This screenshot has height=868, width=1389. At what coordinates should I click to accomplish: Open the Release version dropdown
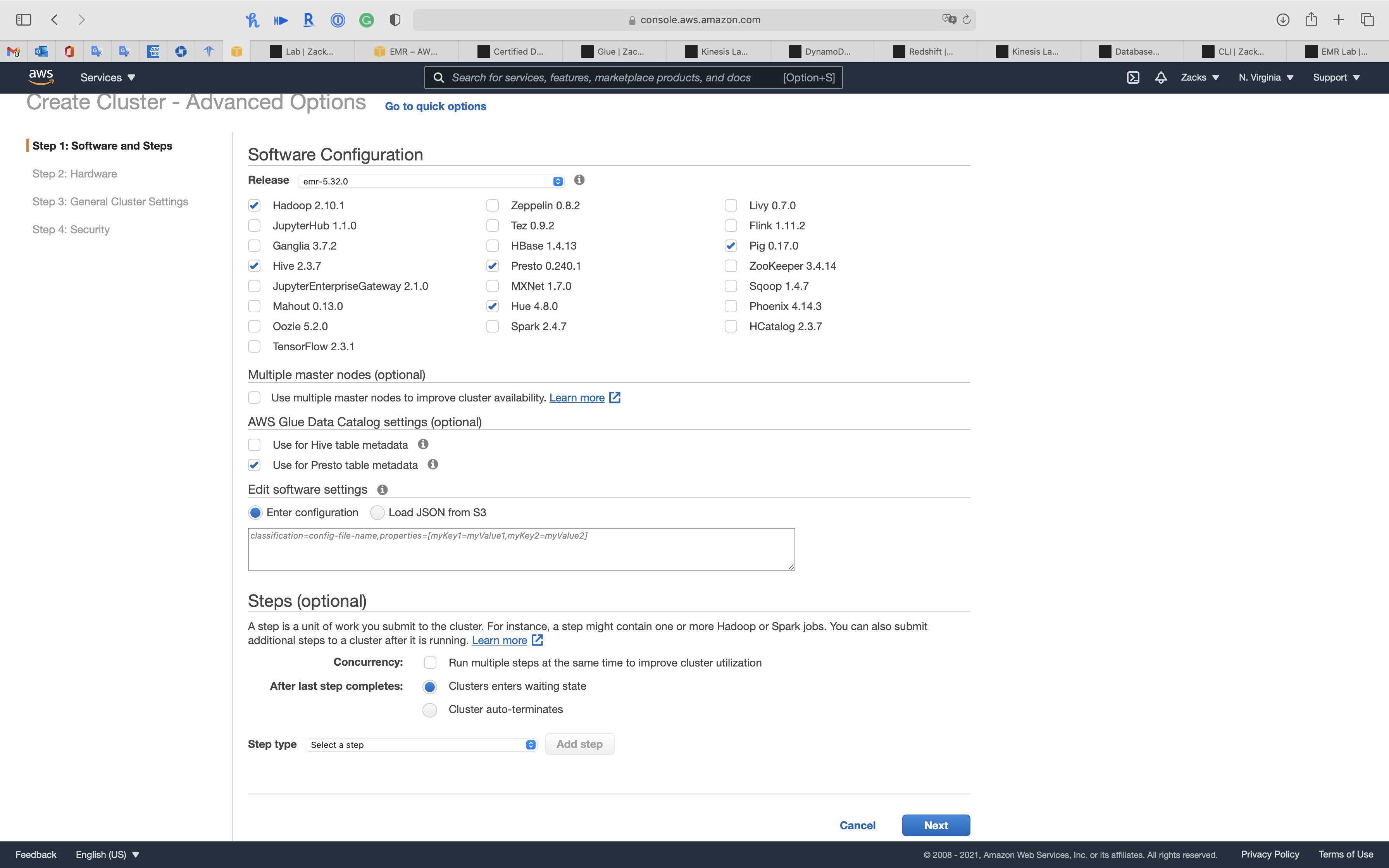tap(431, 181)
